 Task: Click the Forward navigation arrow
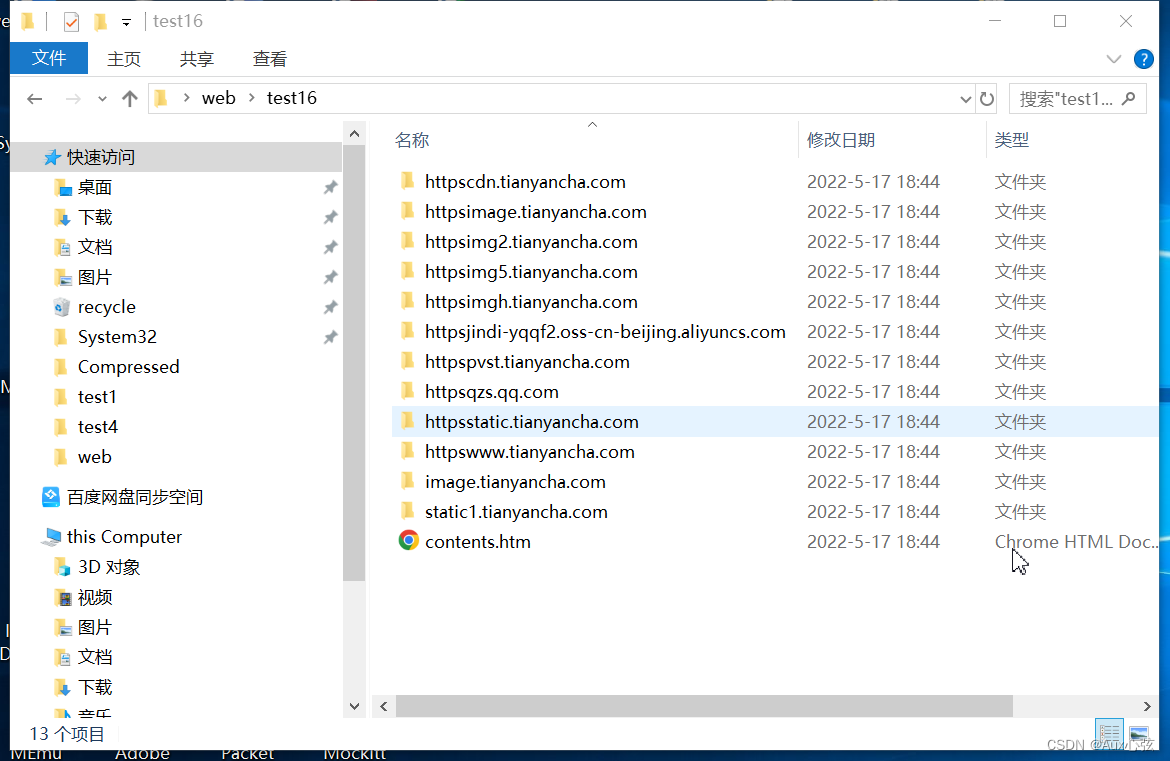(x=72, y=98)
